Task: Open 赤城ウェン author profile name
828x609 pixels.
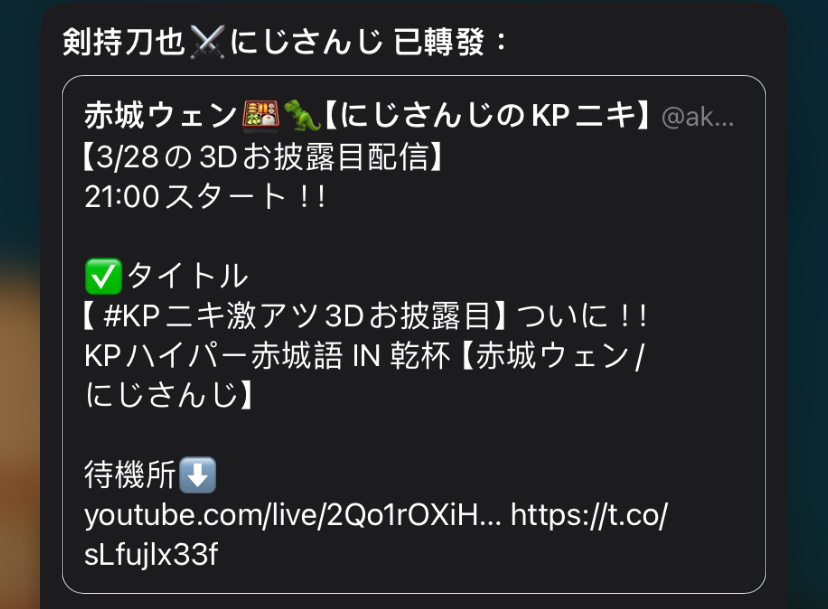Action: [x=161, y=115]
